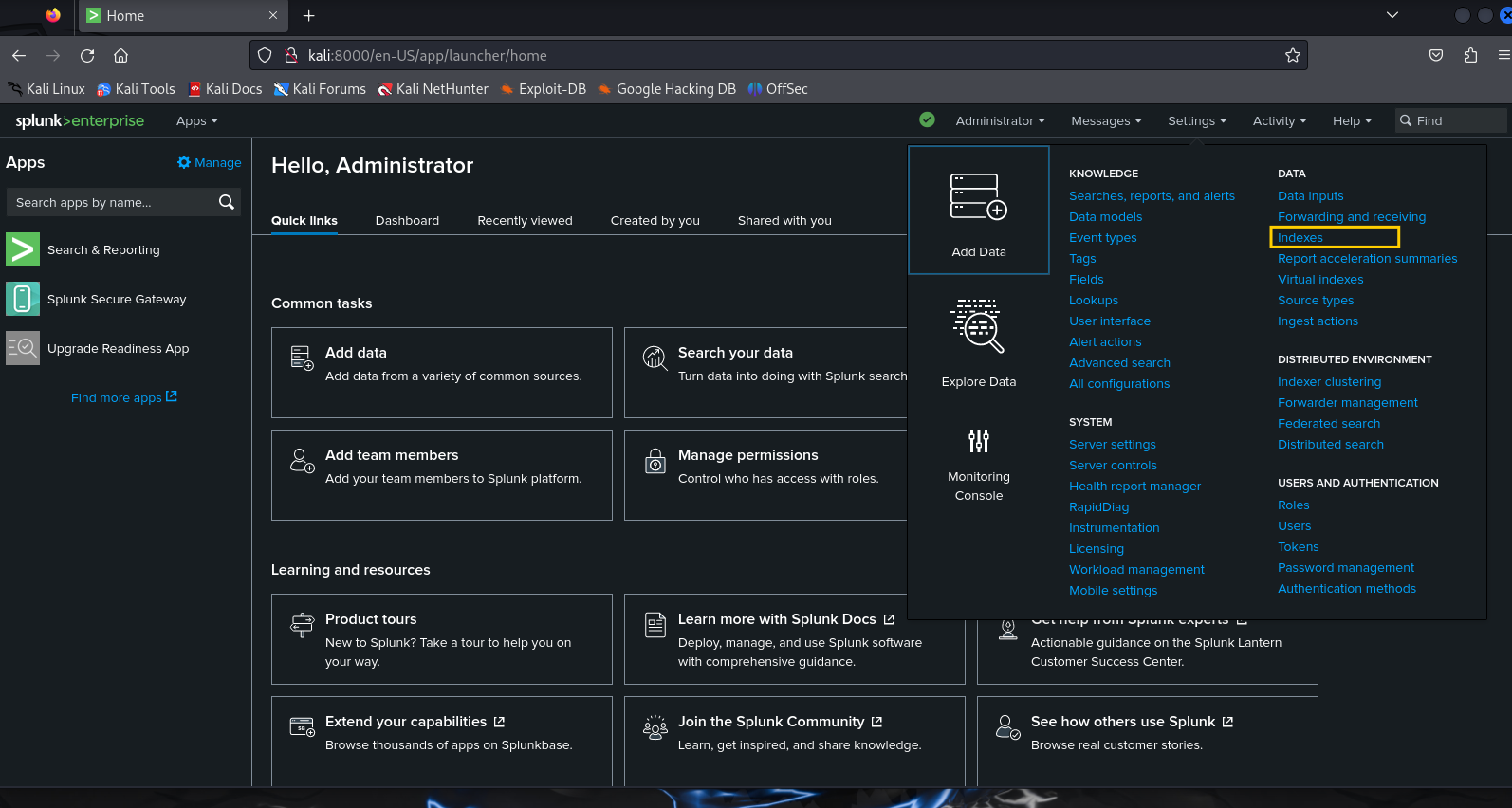Close the Home browser tab
1512x808 pixels.
tap(273, 15)
